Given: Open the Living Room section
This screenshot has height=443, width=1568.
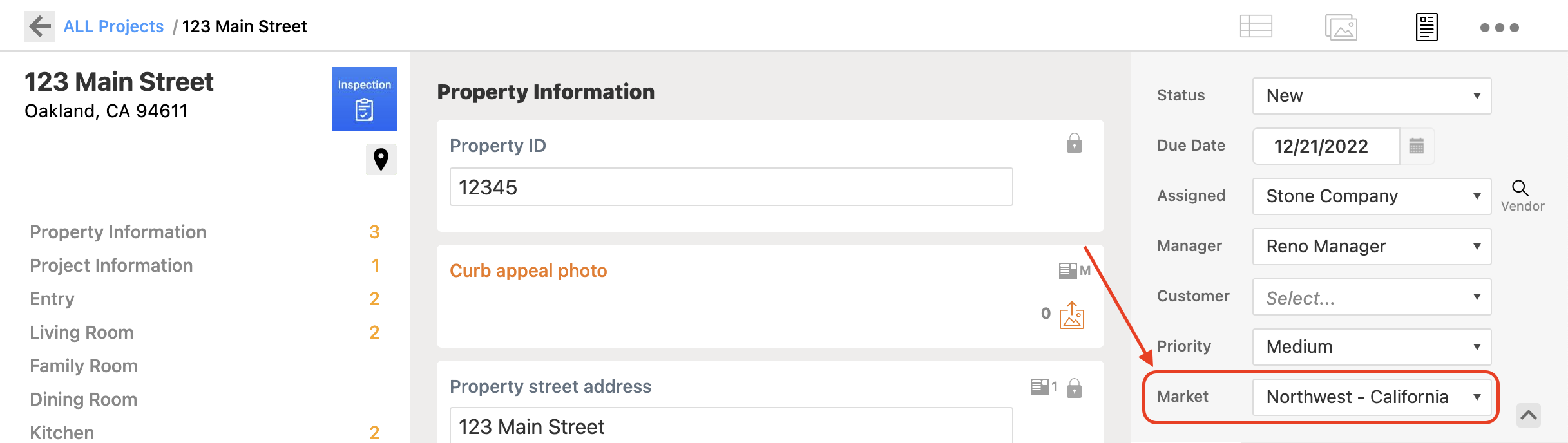Looking at the screenshot, I should click(x=81, y=332).
